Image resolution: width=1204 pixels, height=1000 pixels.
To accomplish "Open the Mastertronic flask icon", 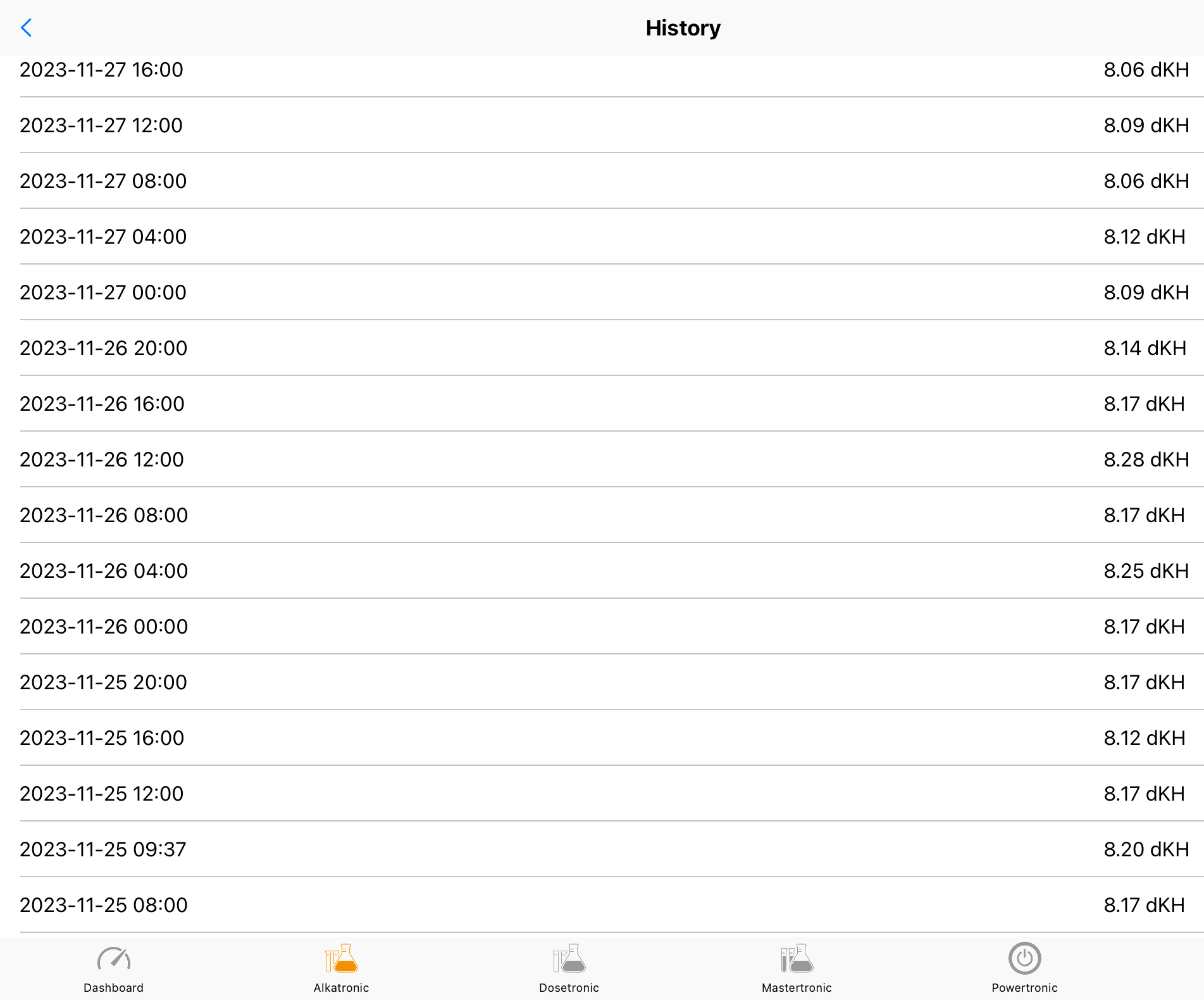I will 797,959.
